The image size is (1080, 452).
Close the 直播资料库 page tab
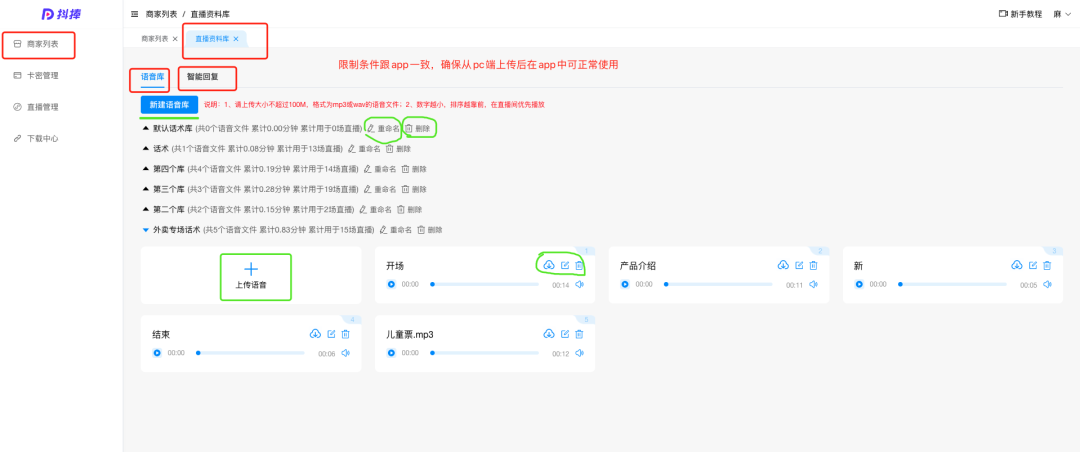(x=236, y=39)
